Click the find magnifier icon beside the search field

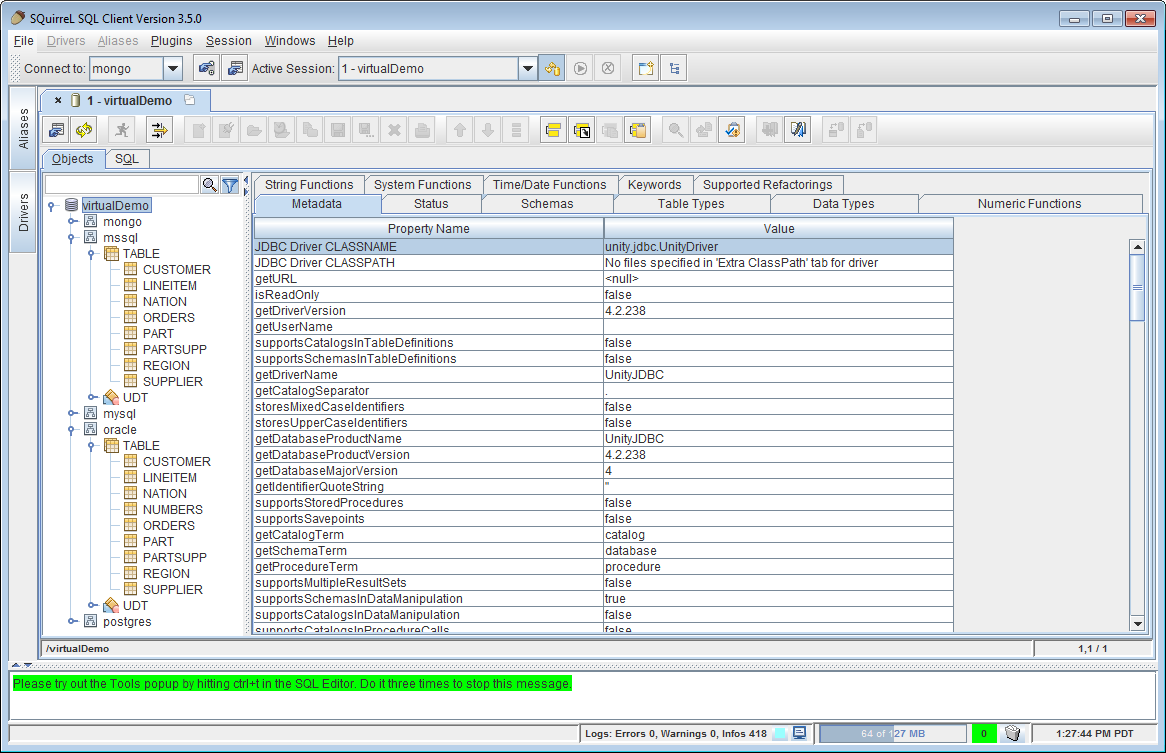coord(209,185)
